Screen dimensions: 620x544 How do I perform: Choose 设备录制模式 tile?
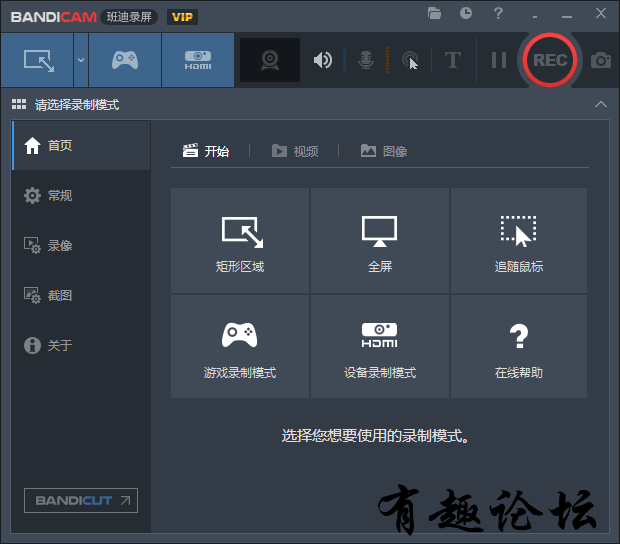click(380, 346)
